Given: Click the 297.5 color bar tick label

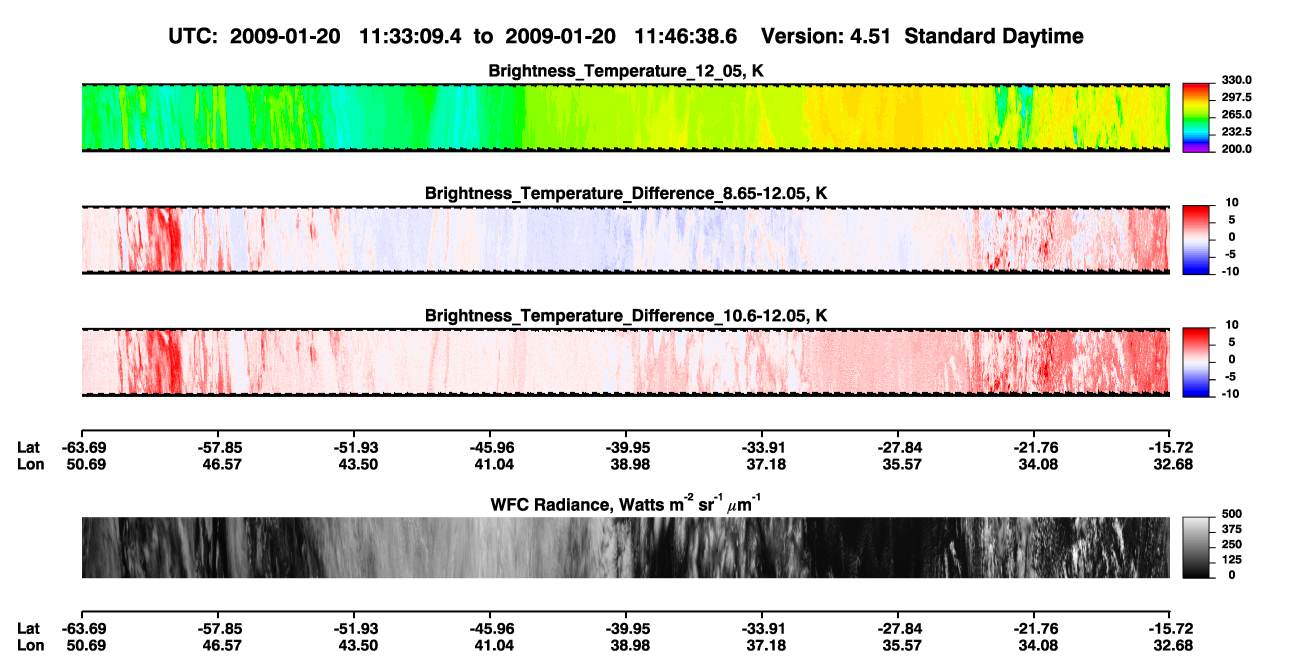Looking at the screenshot, I should 1237,97.
